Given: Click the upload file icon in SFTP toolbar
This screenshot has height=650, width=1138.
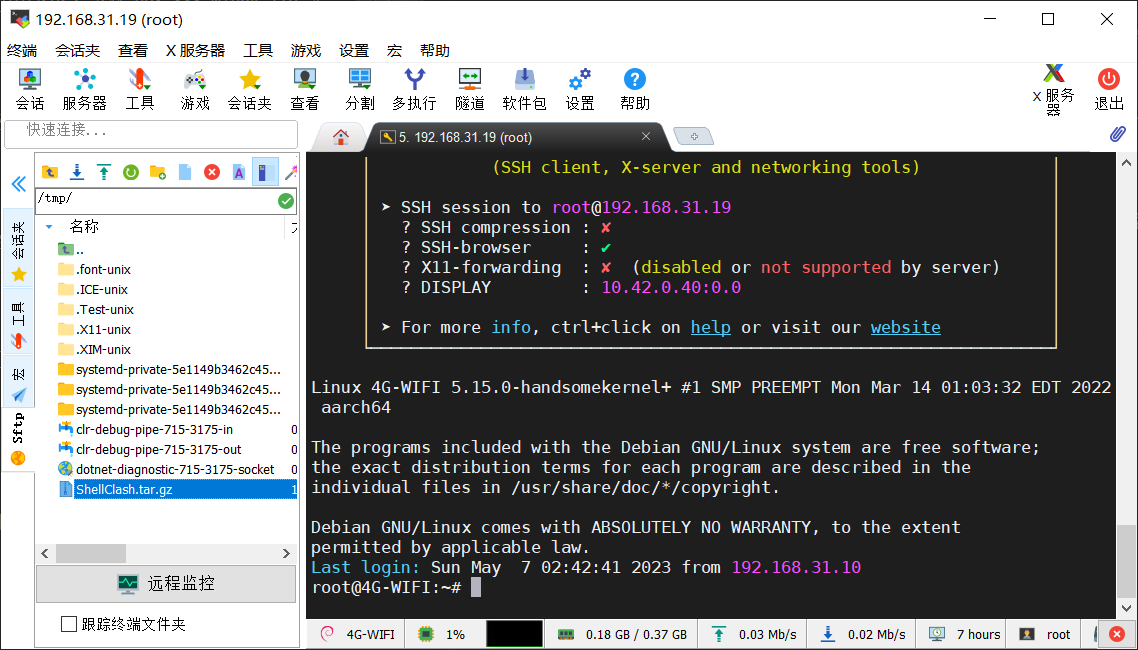Looking at the screenshot, I should 103,172.
